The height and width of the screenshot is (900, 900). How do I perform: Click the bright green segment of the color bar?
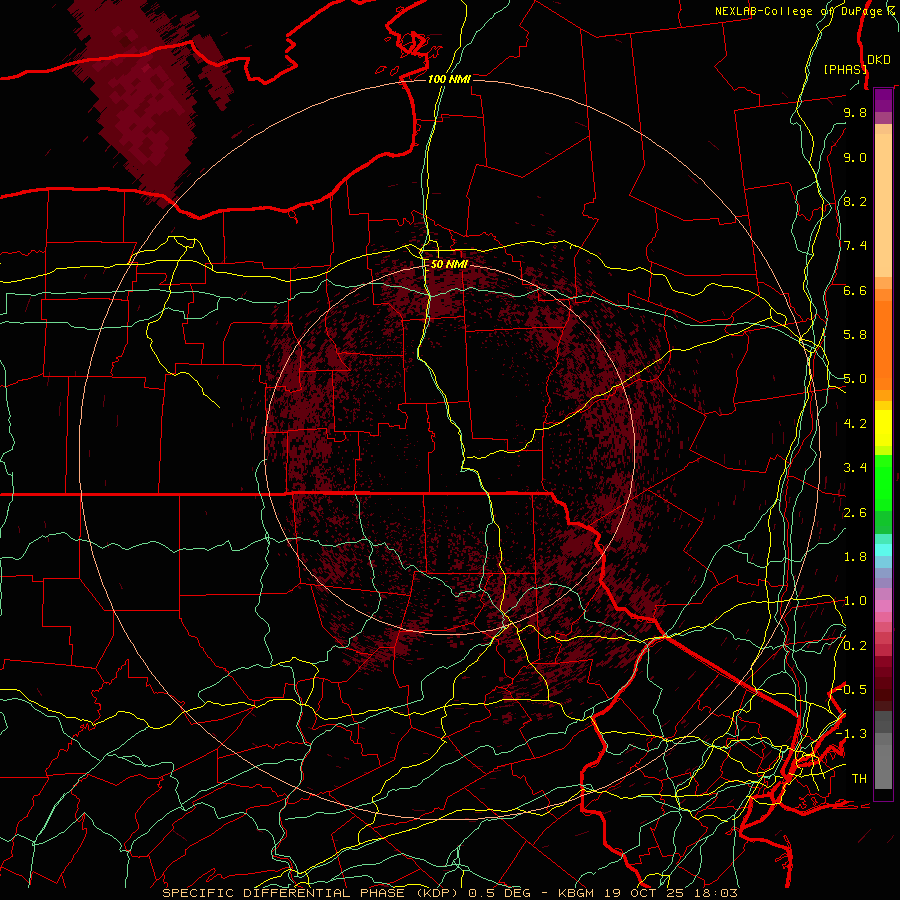pos(883,483)
